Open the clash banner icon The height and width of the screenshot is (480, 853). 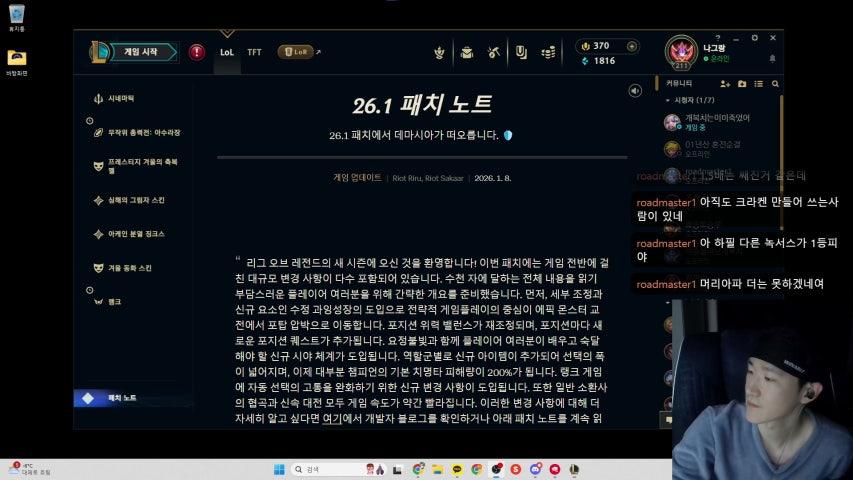pos(521,52)
